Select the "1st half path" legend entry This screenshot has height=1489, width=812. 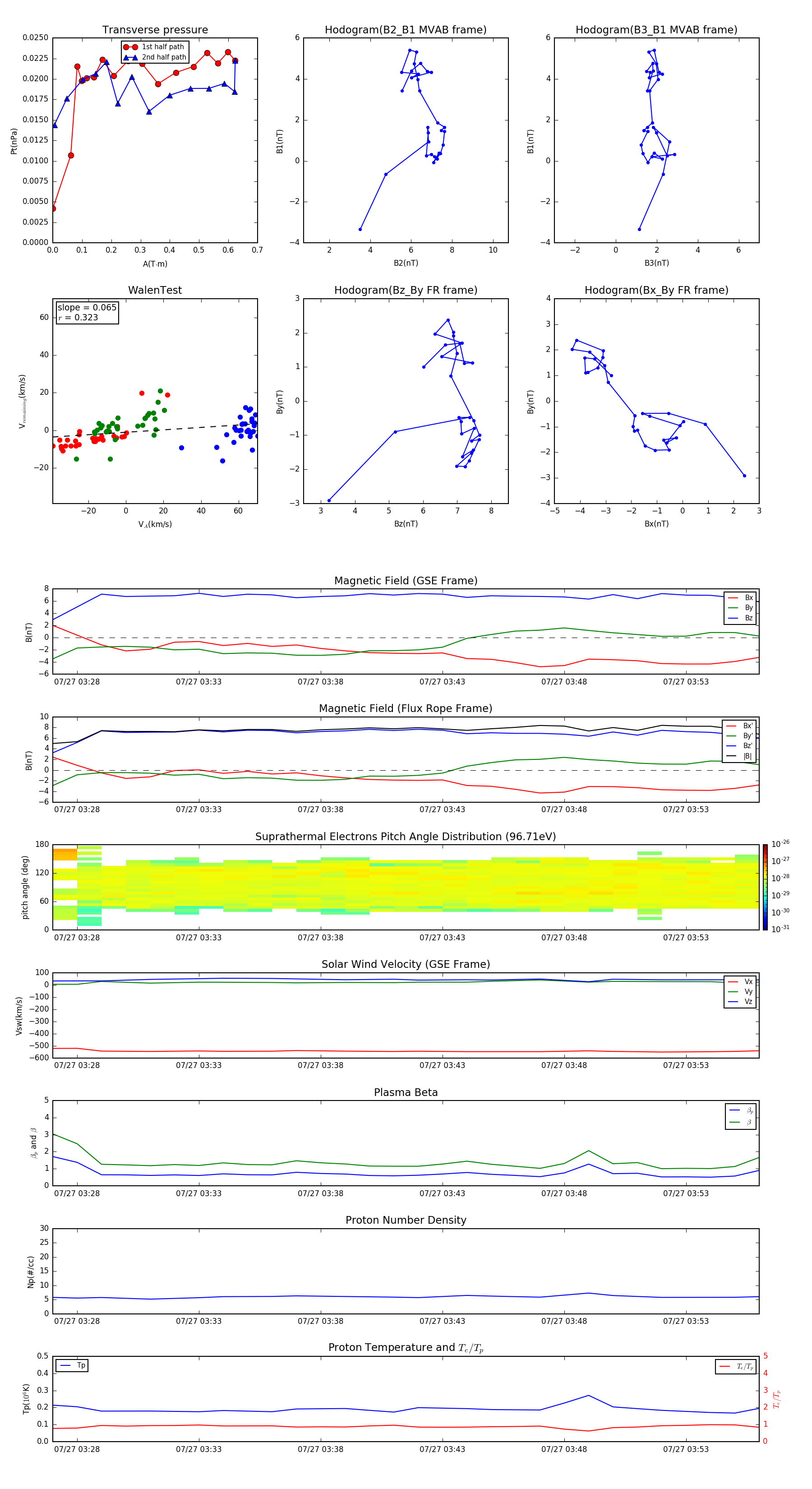click(154, 47)
